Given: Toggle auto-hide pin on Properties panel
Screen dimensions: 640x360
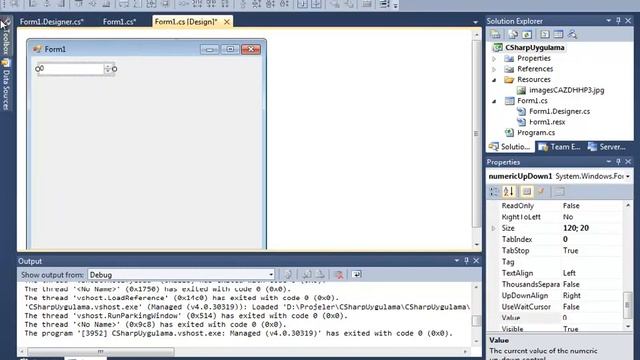Looking at the screenshot, I should click(x=618, y=162).
